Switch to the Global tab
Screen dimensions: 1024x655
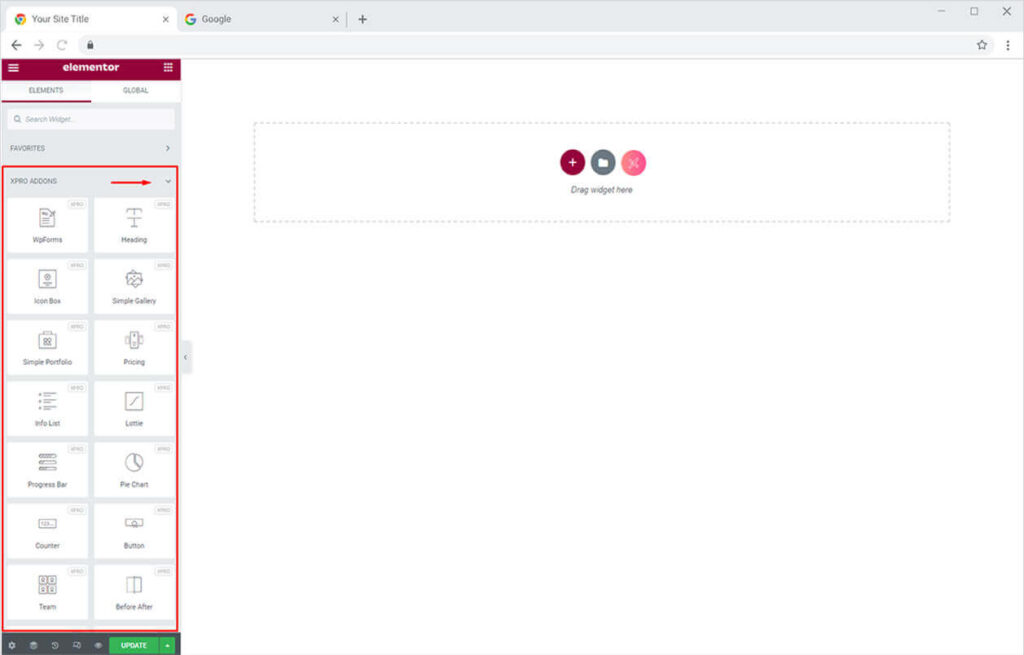135,90
